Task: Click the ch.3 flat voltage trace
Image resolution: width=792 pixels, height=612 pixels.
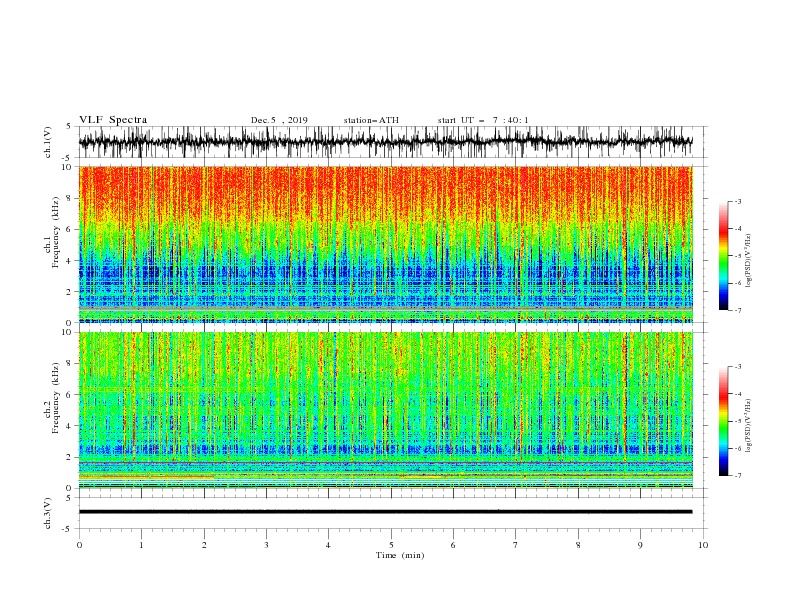Action: tap(385, 512)
